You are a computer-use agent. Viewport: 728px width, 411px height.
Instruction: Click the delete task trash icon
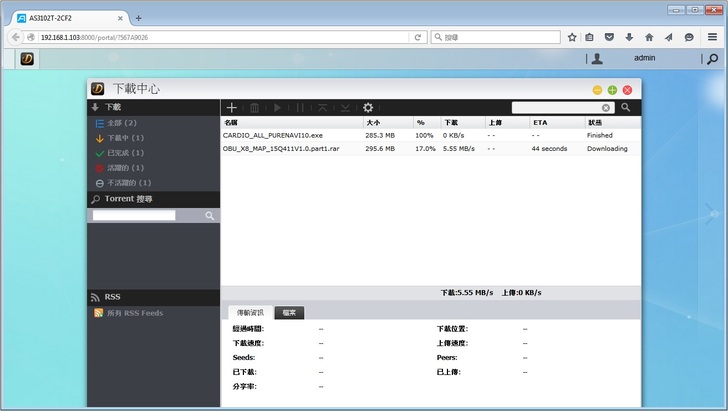coord(255,107)
